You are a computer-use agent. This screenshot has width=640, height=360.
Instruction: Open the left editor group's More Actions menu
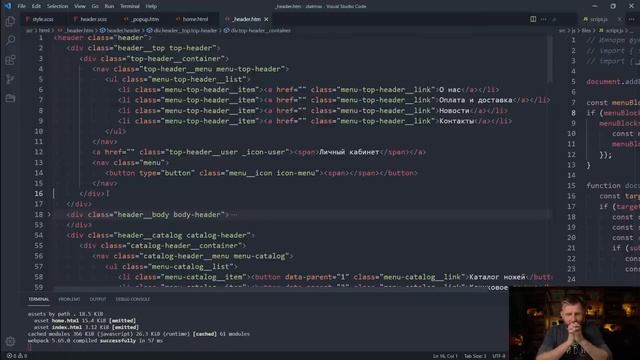tap(543, 19)
